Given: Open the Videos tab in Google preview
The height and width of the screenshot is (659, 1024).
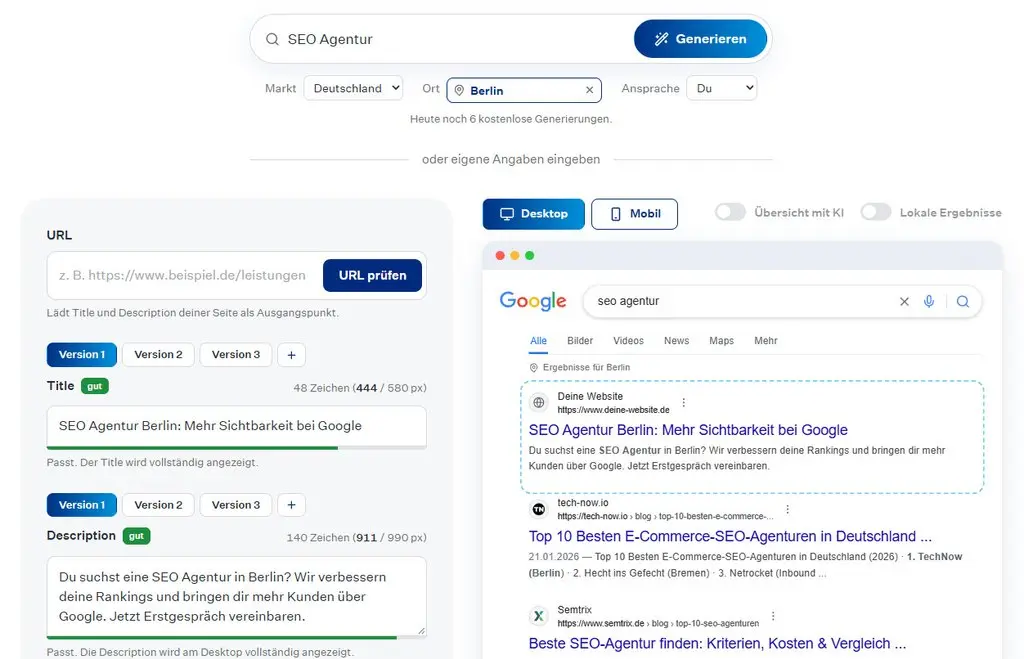Looking at the screenshot, I should 628,341.
